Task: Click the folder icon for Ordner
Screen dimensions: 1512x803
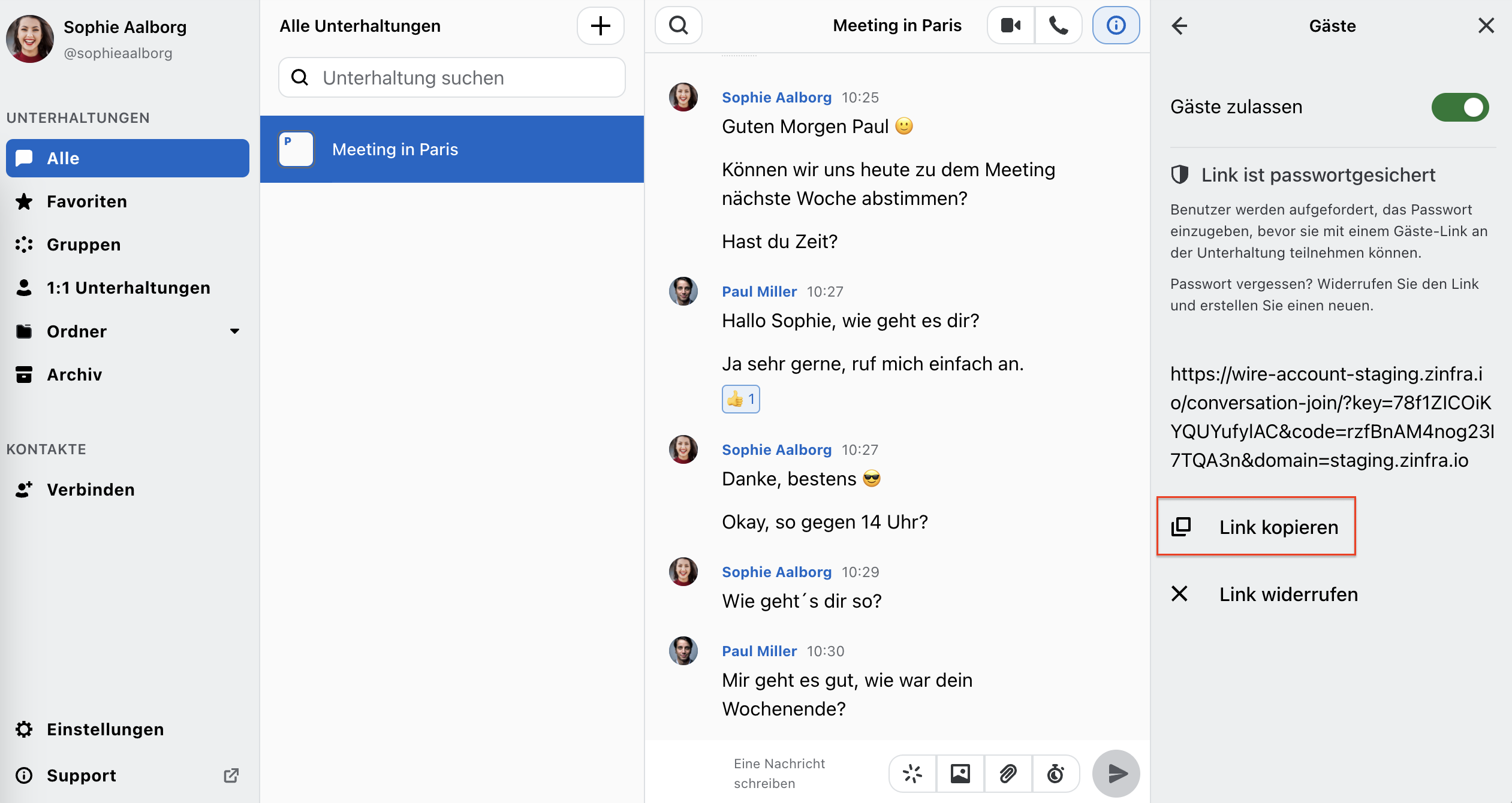Action: point(24,331)
